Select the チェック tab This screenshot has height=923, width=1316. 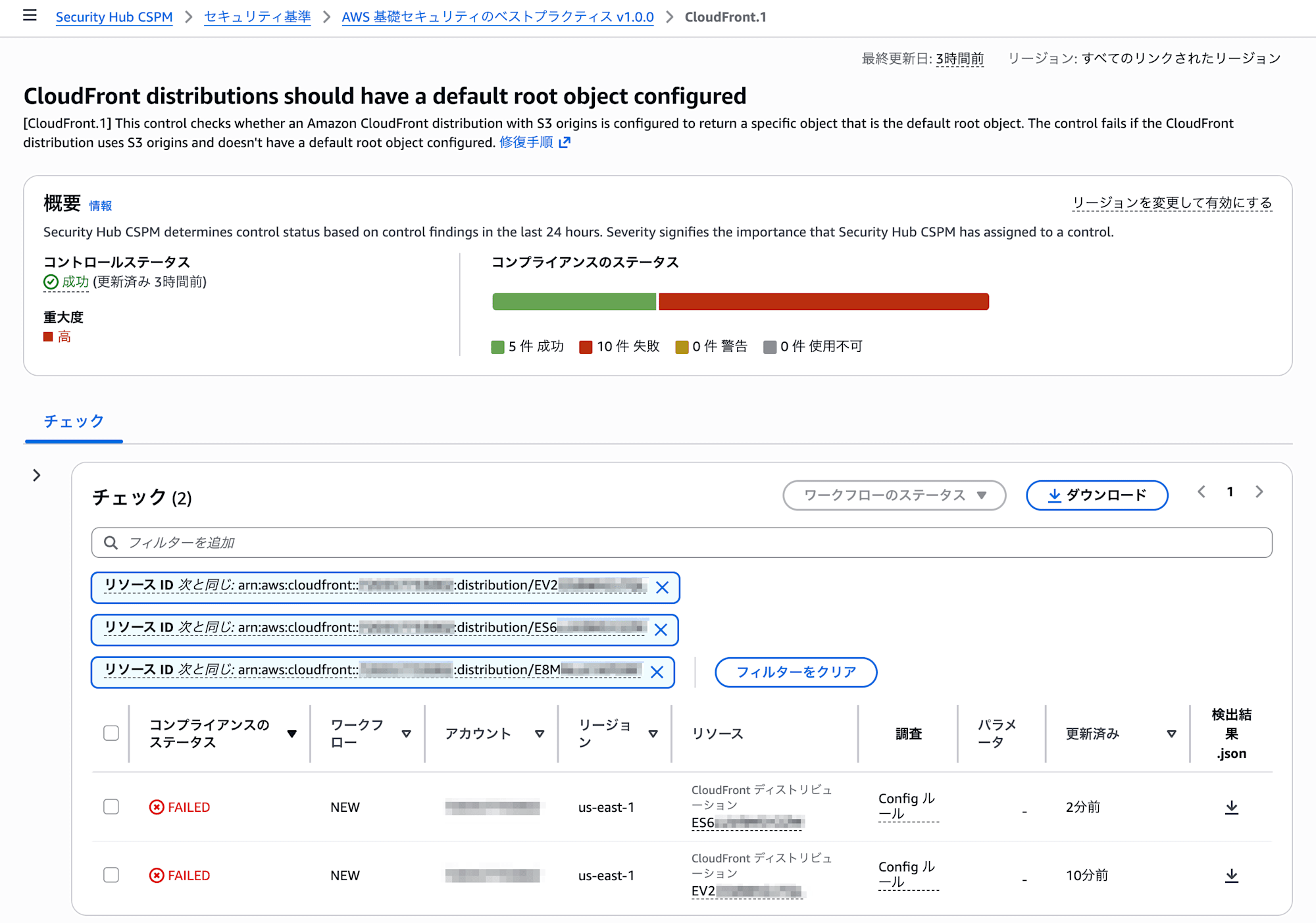click(x=74, y=422)
